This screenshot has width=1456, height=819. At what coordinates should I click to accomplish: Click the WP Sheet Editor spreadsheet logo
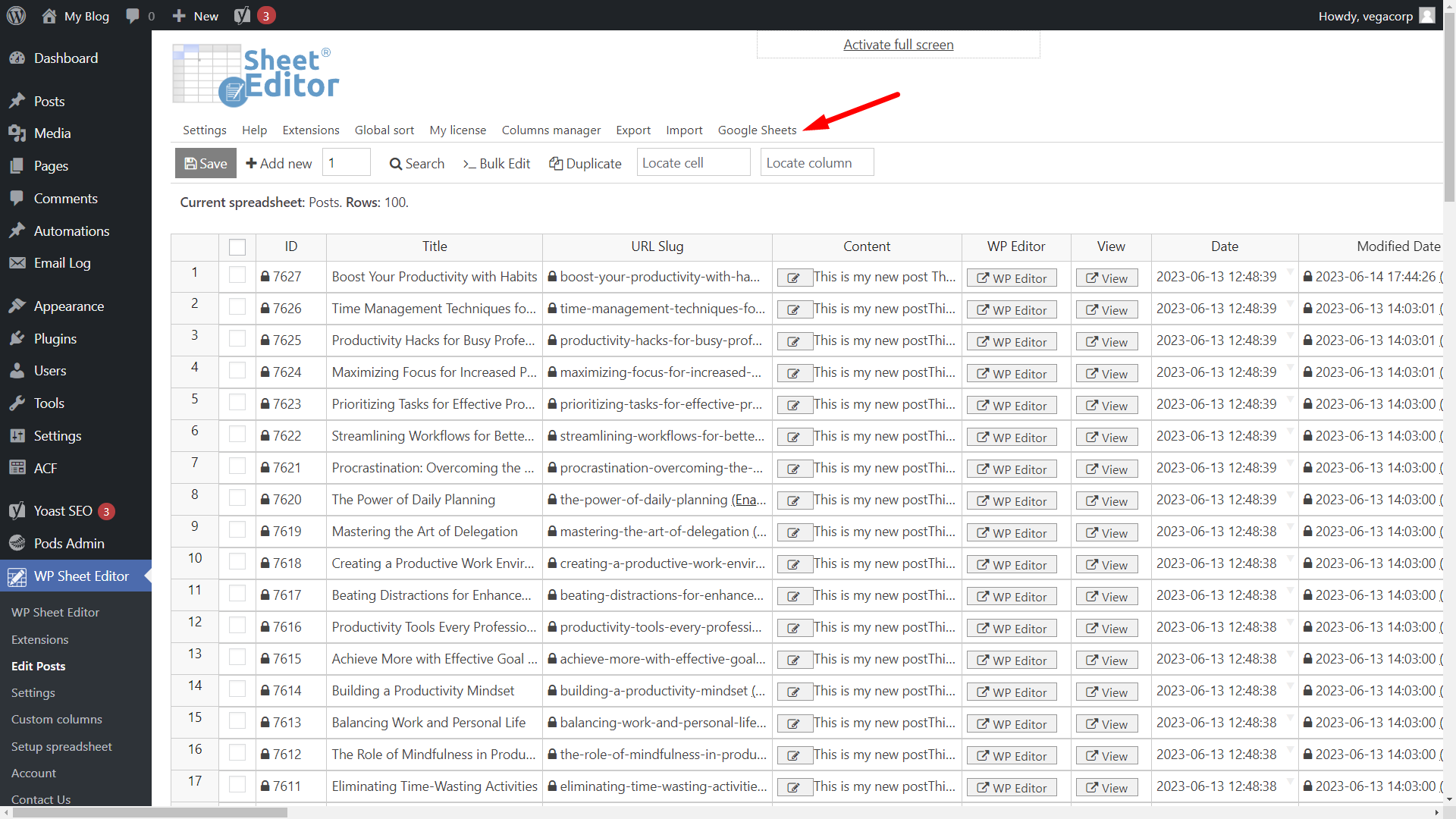click(x=255, y=74)
